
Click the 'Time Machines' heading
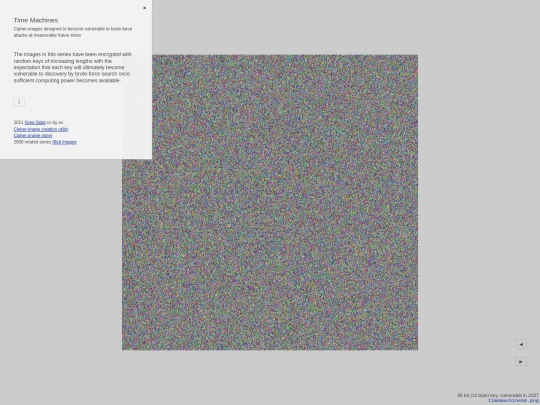click(x=36, y=20)
